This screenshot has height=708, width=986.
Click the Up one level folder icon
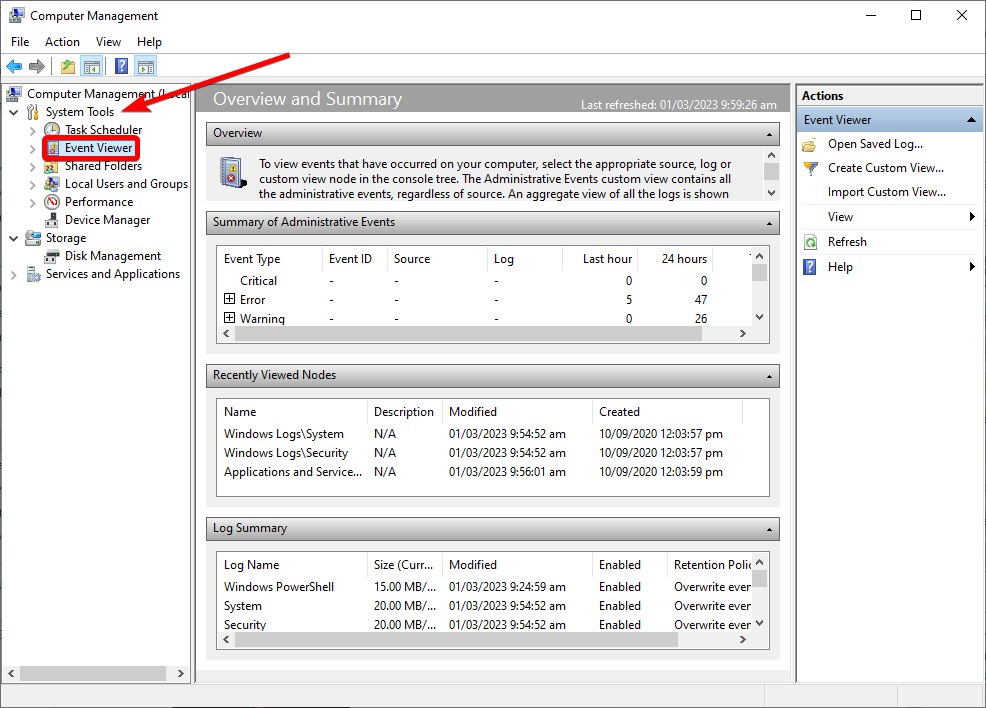(x=68, y=66)
